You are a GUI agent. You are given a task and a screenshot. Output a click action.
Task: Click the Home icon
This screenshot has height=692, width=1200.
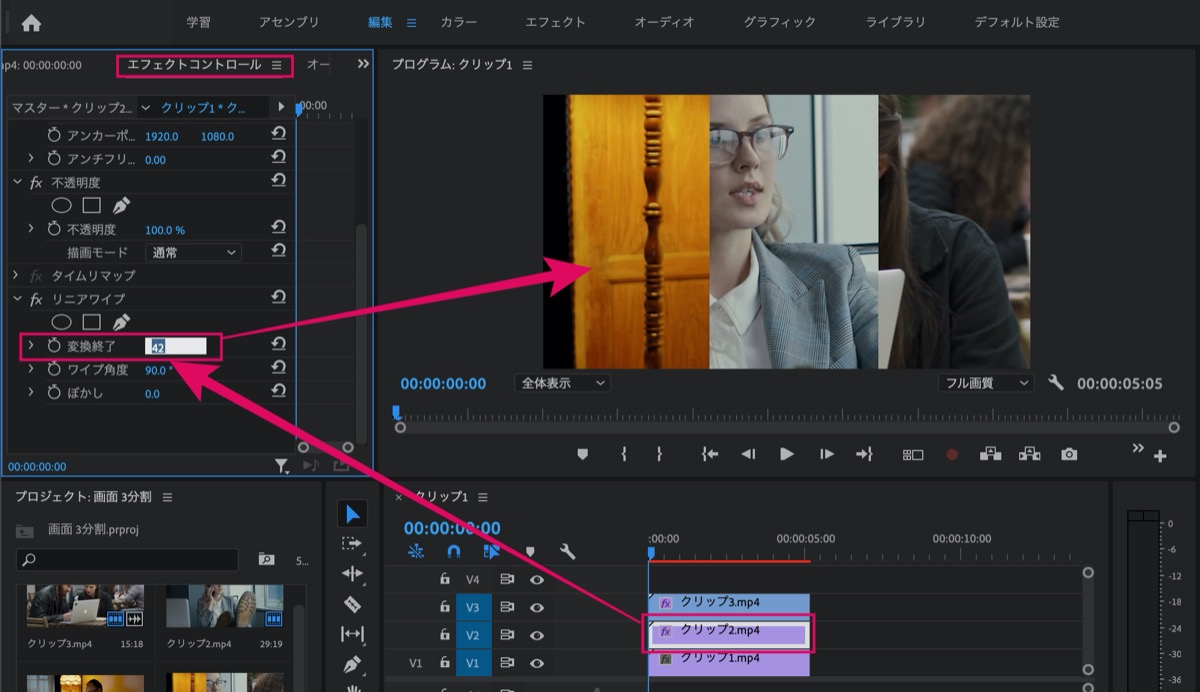coord(31,22)
